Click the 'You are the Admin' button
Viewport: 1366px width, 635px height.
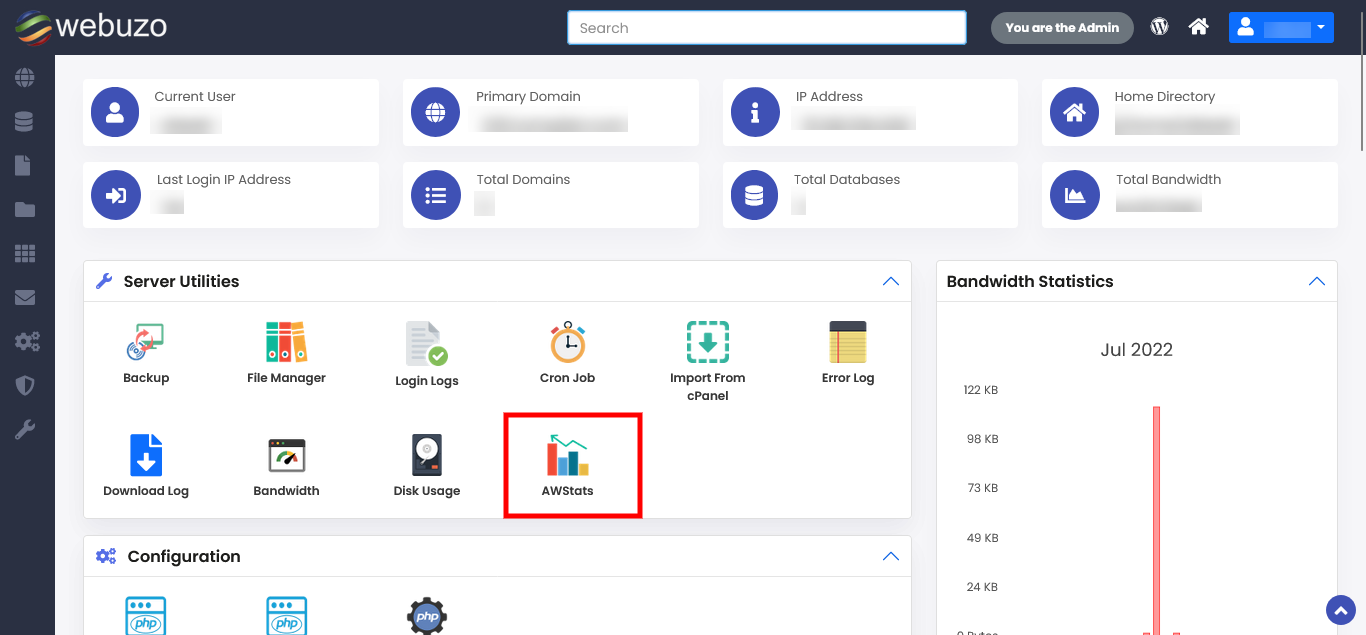[x=1062, y=27]
